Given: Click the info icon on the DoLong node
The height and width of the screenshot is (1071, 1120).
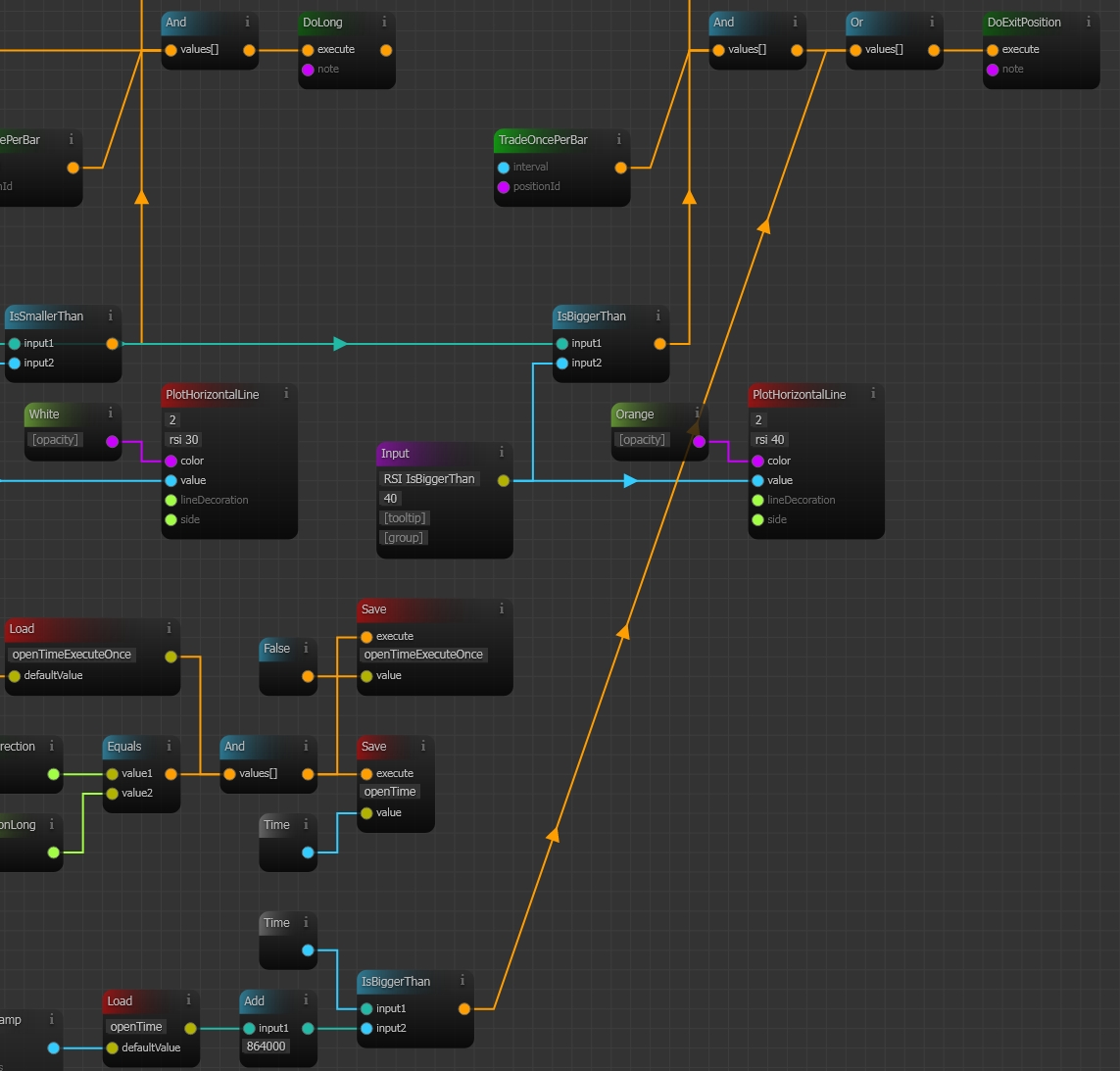Looking at the screenshot, I should [384, 22].
